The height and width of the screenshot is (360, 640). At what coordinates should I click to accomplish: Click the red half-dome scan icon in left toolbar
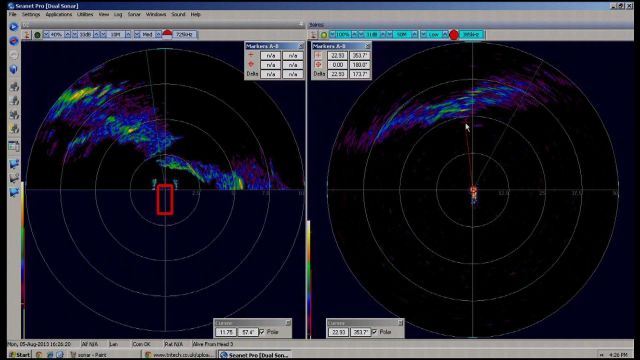point(167,34)
